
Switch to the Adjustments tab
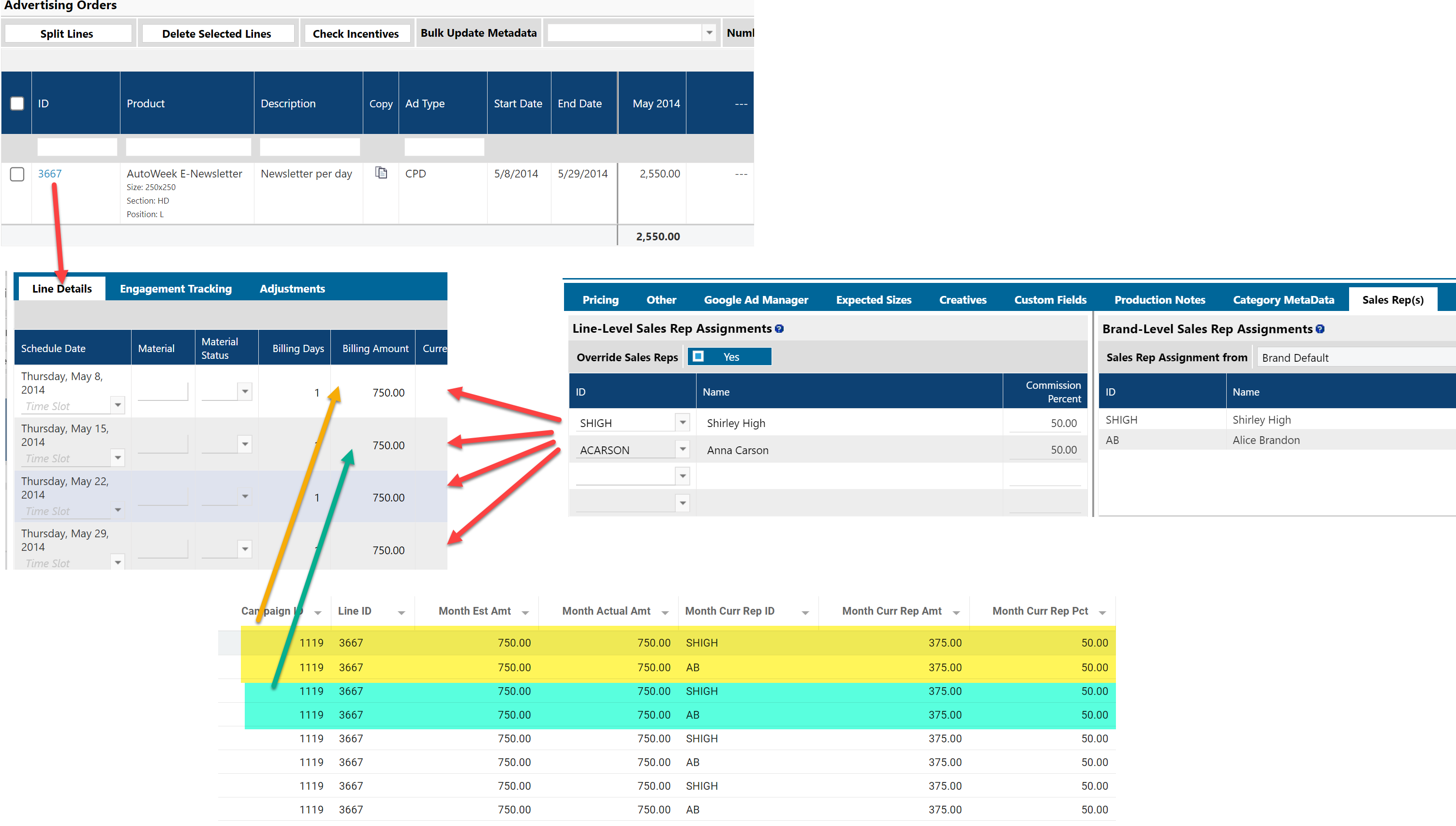click(292, 289)
